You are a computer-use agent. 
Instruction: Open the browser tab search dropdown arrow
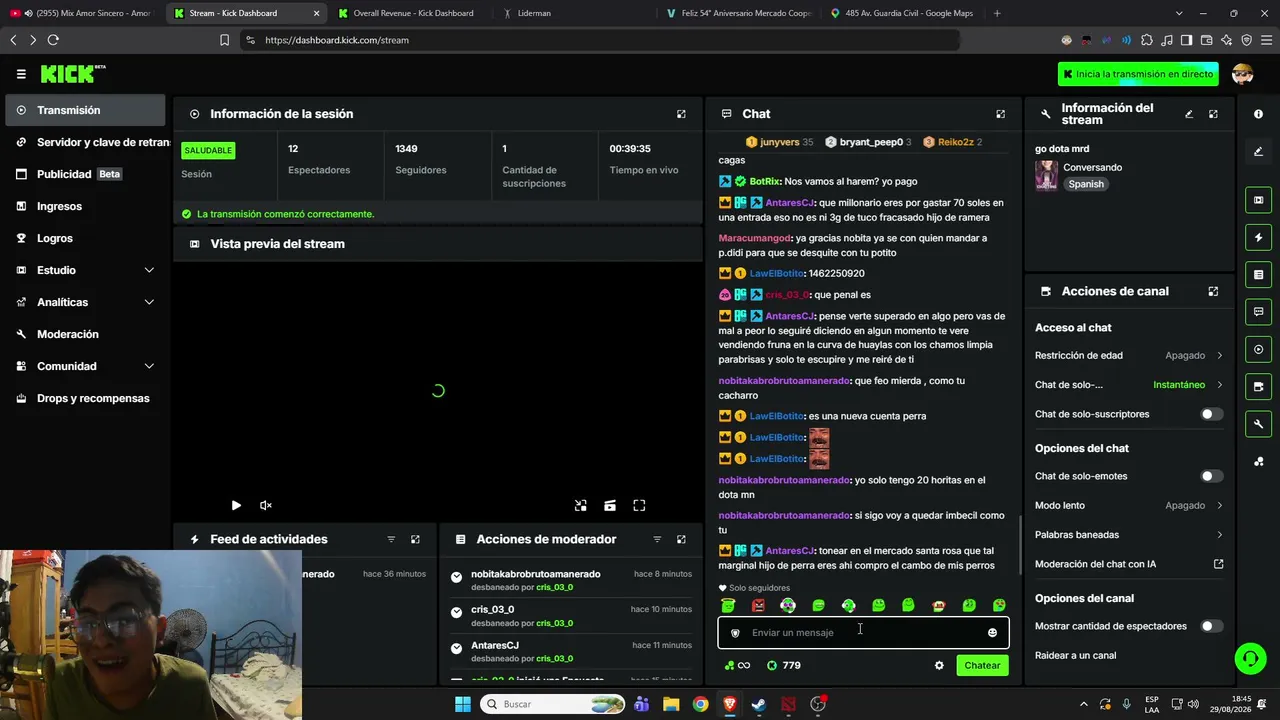point(1179,13)
